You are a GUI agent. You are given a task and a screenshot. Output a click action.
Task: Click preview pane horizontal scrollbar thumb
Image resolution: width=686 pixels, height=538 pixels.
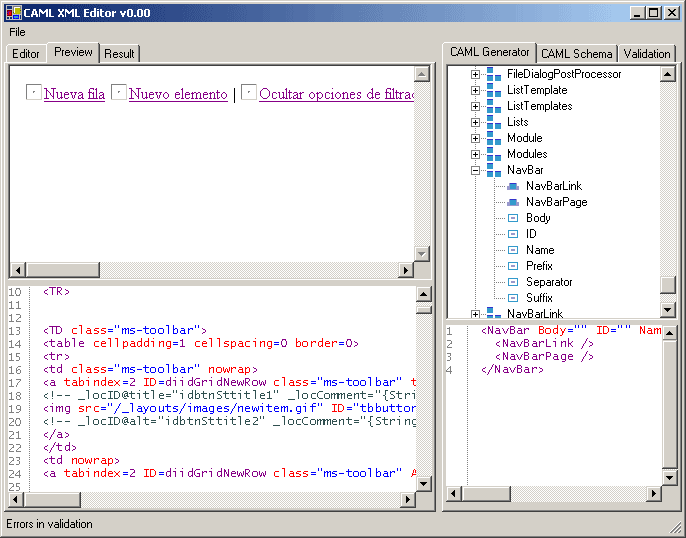(x=63, y=270)
